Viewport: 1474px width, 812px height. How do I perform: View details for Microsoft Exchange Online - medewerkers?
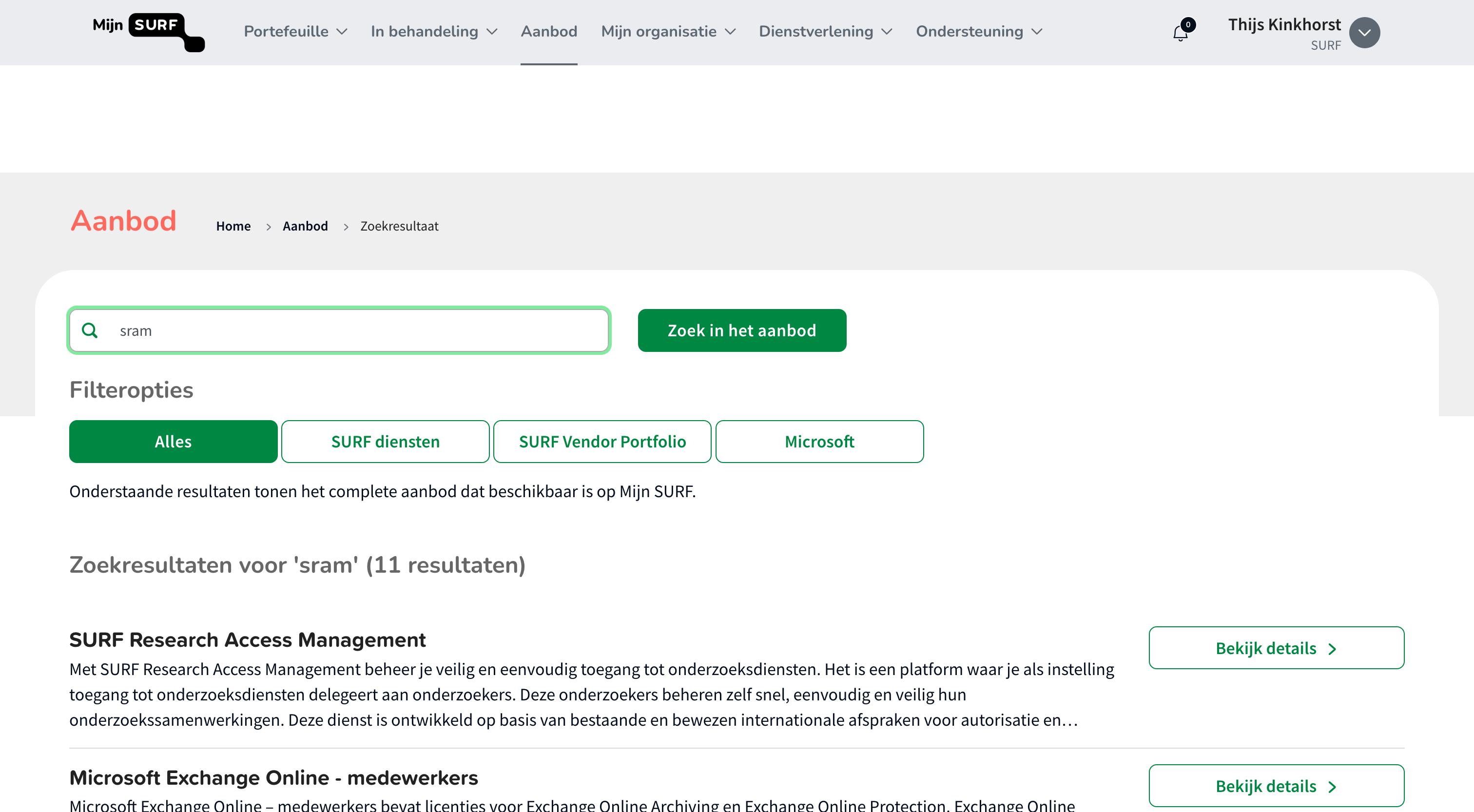point(1276,786)
